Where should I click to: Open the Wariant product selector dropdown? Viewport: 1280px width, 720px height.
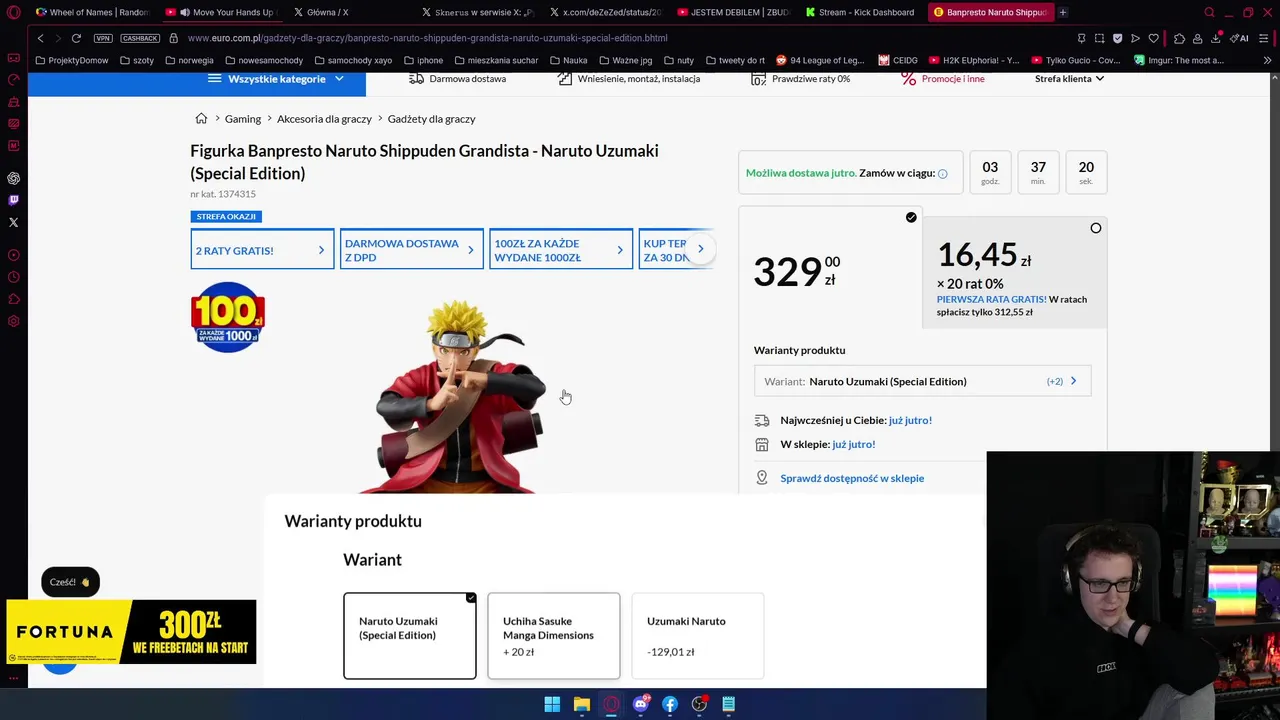coord(922,381)
